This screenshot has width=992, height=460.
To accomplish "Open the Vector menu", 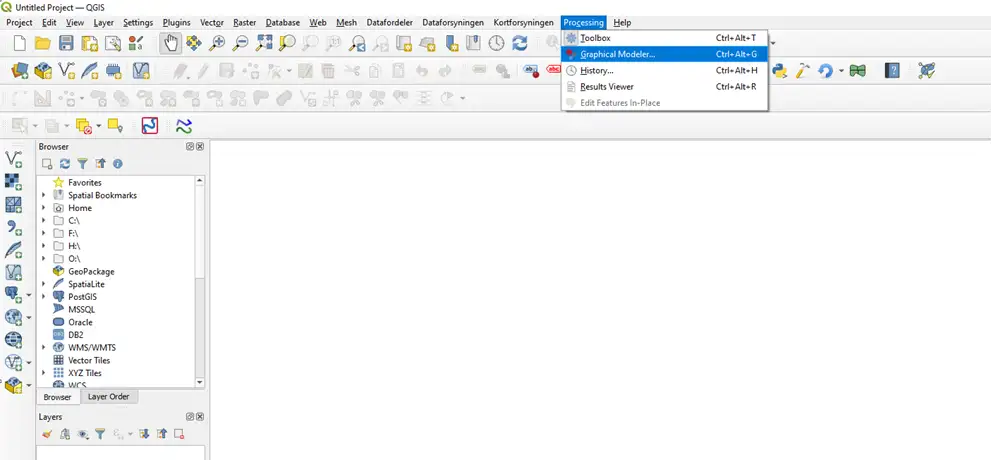I will [211, 22].
